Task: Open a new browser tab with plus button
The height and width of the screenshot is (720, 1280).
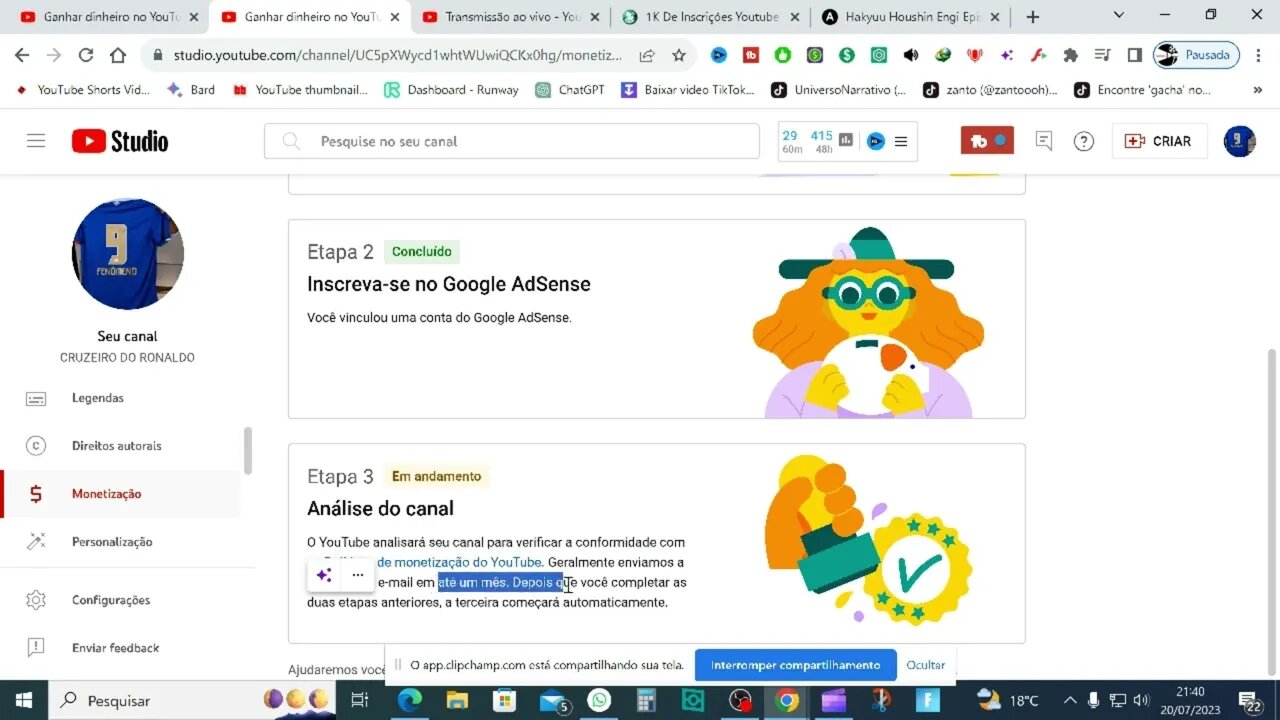Action: [x=1033, y=17]
